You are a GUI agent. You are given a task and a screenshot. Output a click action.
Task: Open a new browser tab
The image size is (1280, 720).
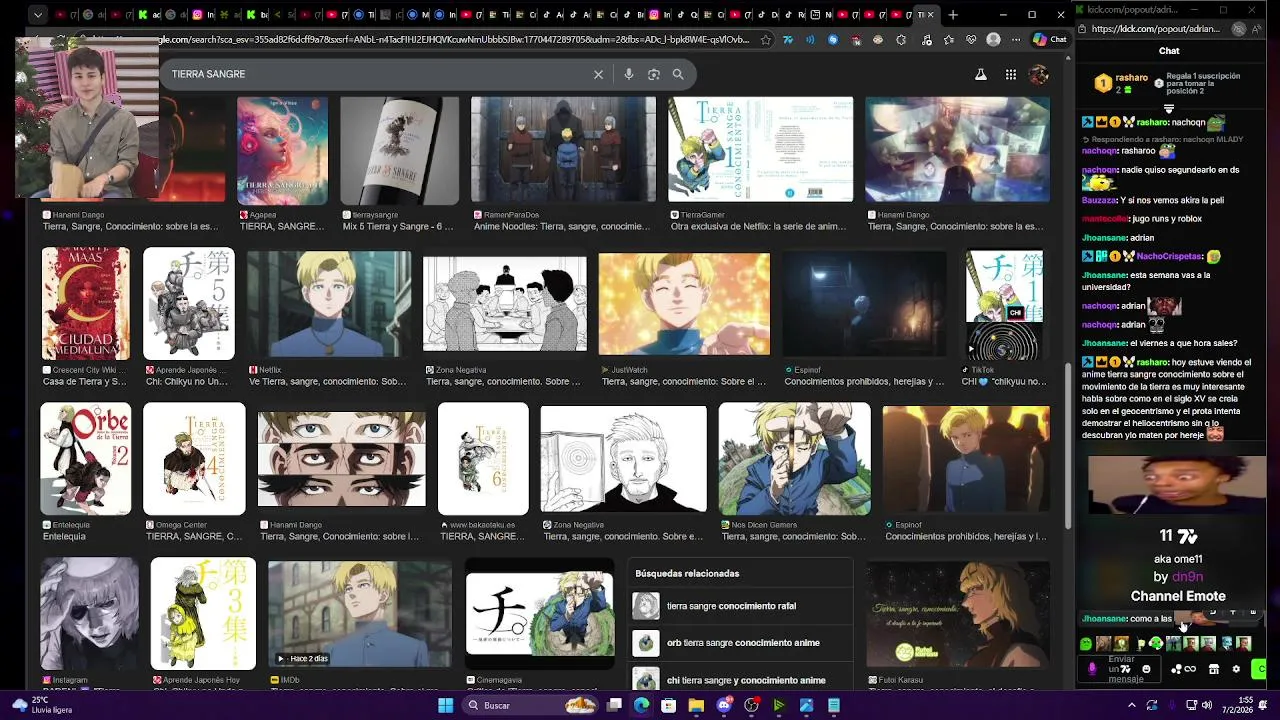[x=953, y=15]
